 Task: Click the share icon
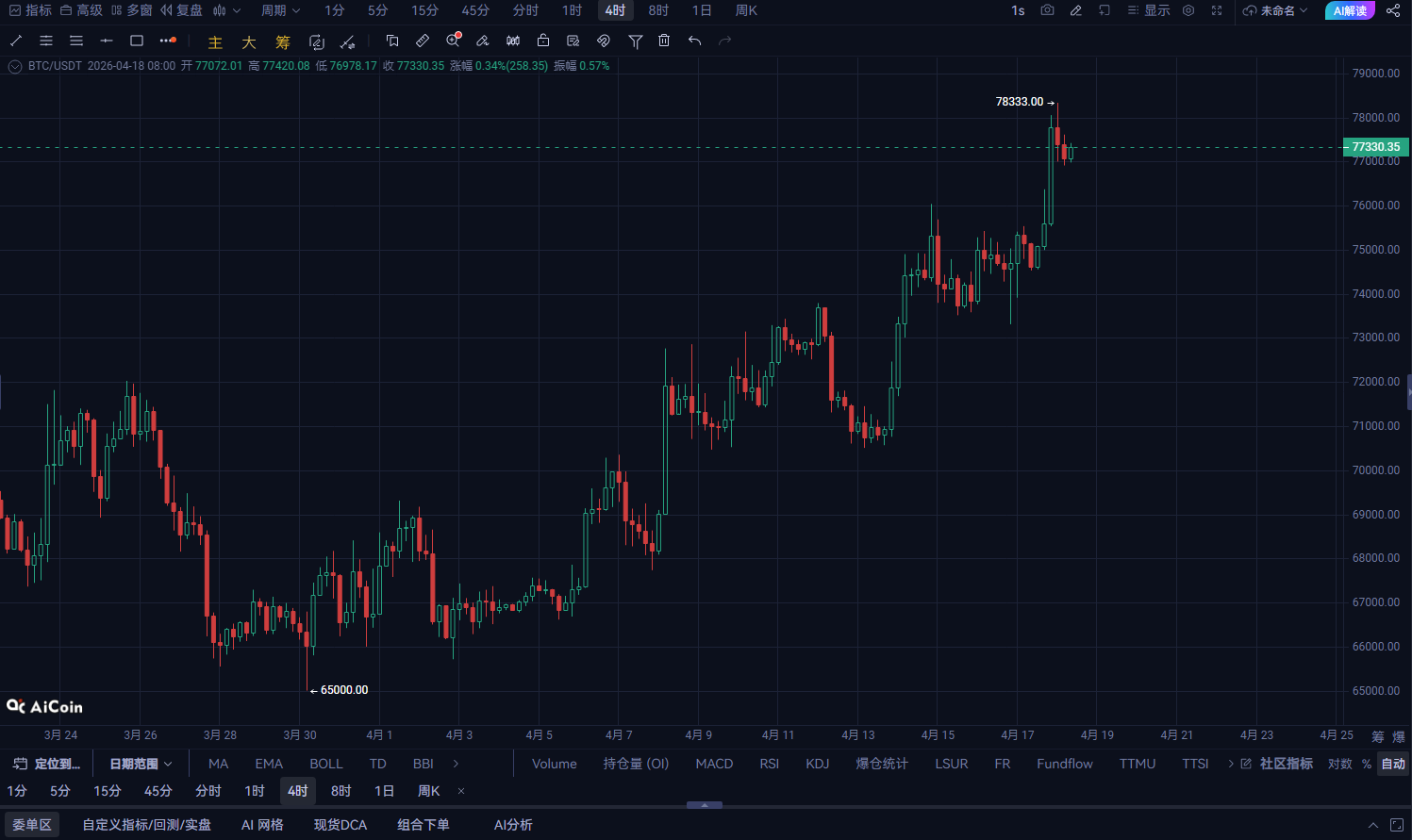(x=1393, y=10)
